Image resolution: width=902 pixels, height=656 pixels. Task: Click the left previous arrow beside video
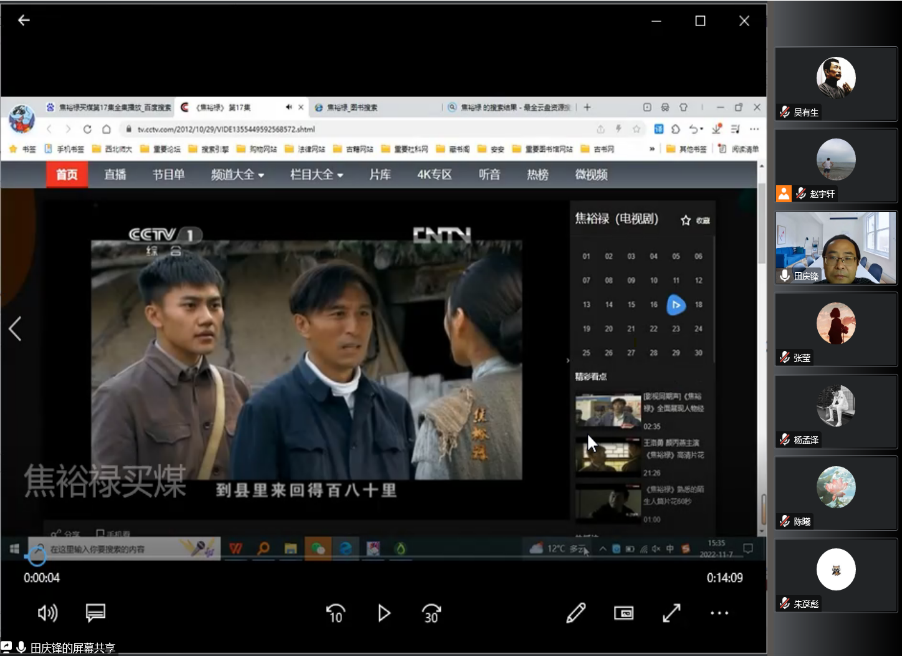(x=15, y=328)
